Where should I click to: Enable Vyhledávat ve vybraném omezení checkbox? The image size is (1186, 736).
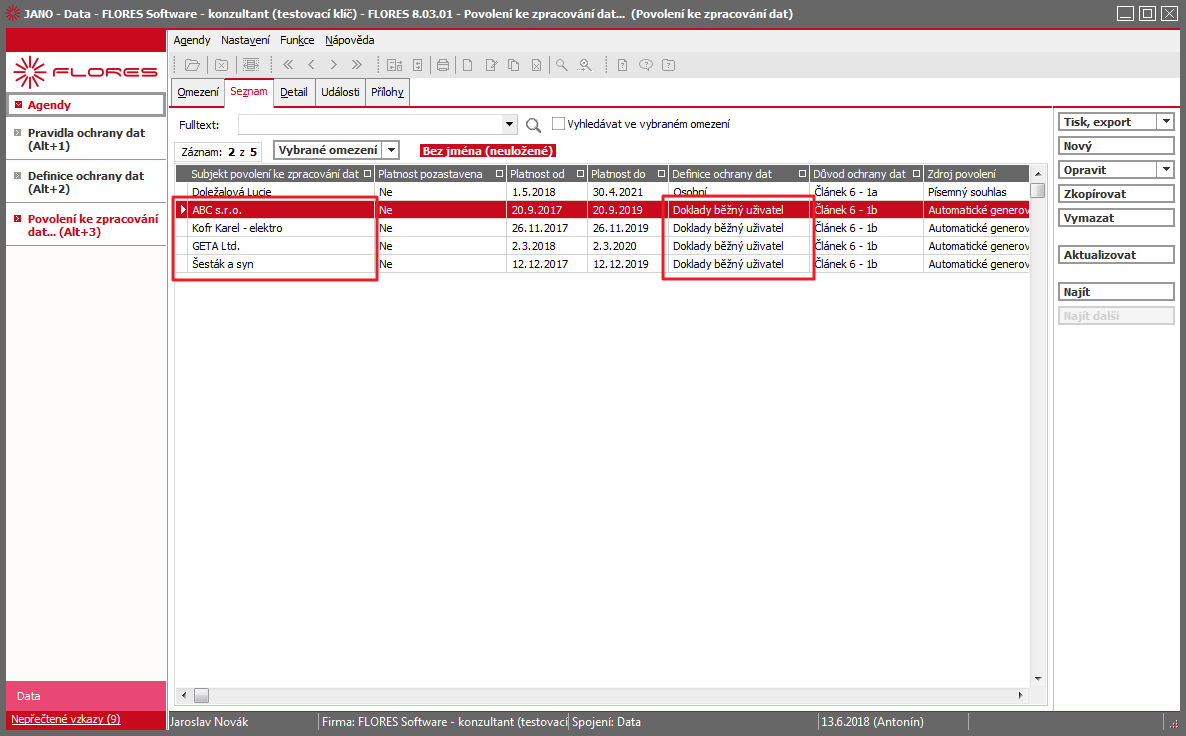click(x=558, y=123)
